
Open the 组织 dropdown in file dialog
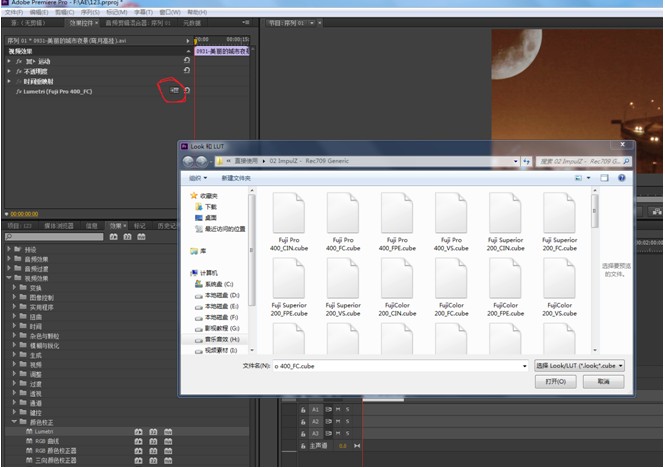point(198,178)
